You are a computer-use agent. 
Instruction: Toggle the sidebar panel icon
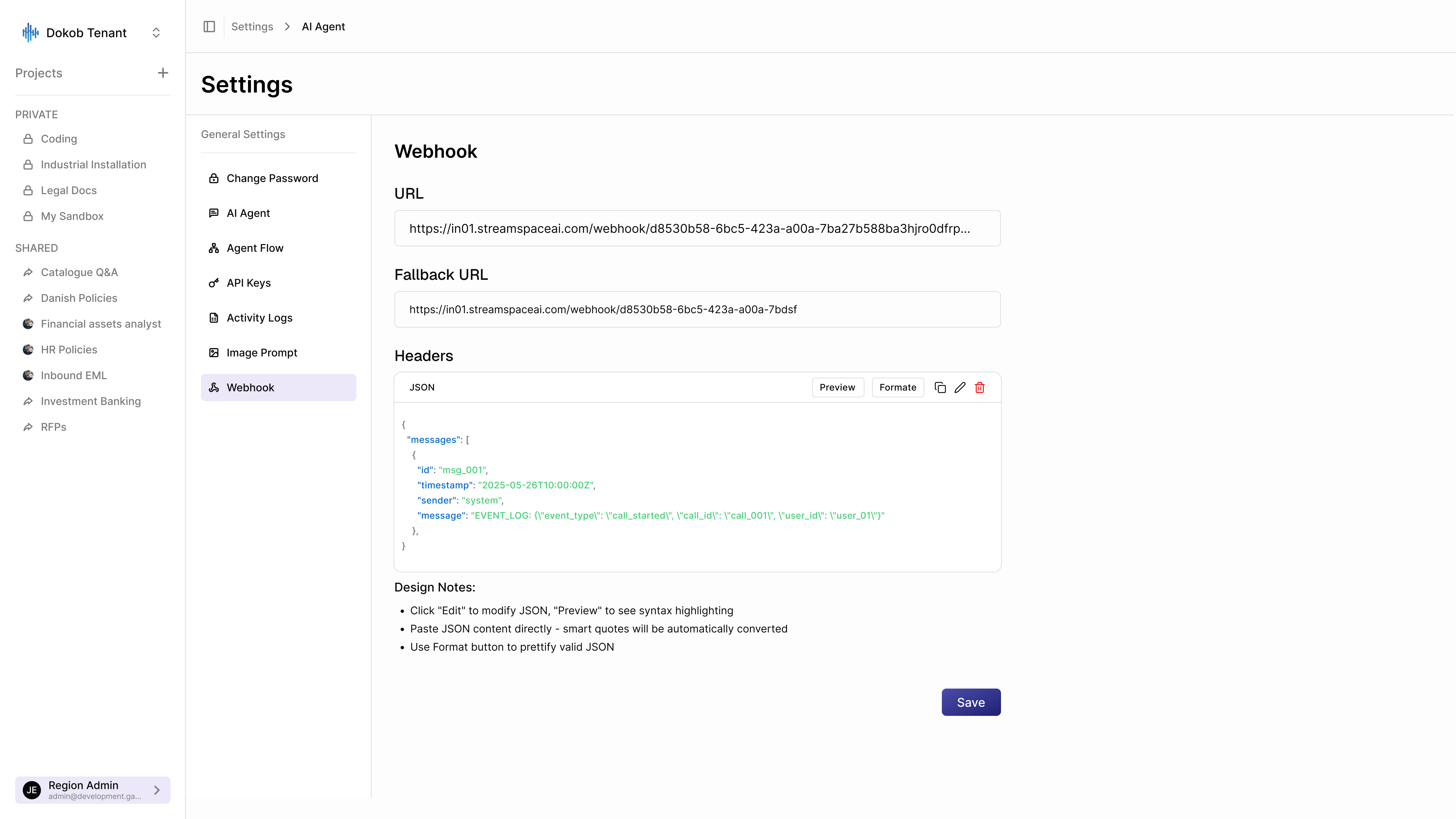pos(209,27)
